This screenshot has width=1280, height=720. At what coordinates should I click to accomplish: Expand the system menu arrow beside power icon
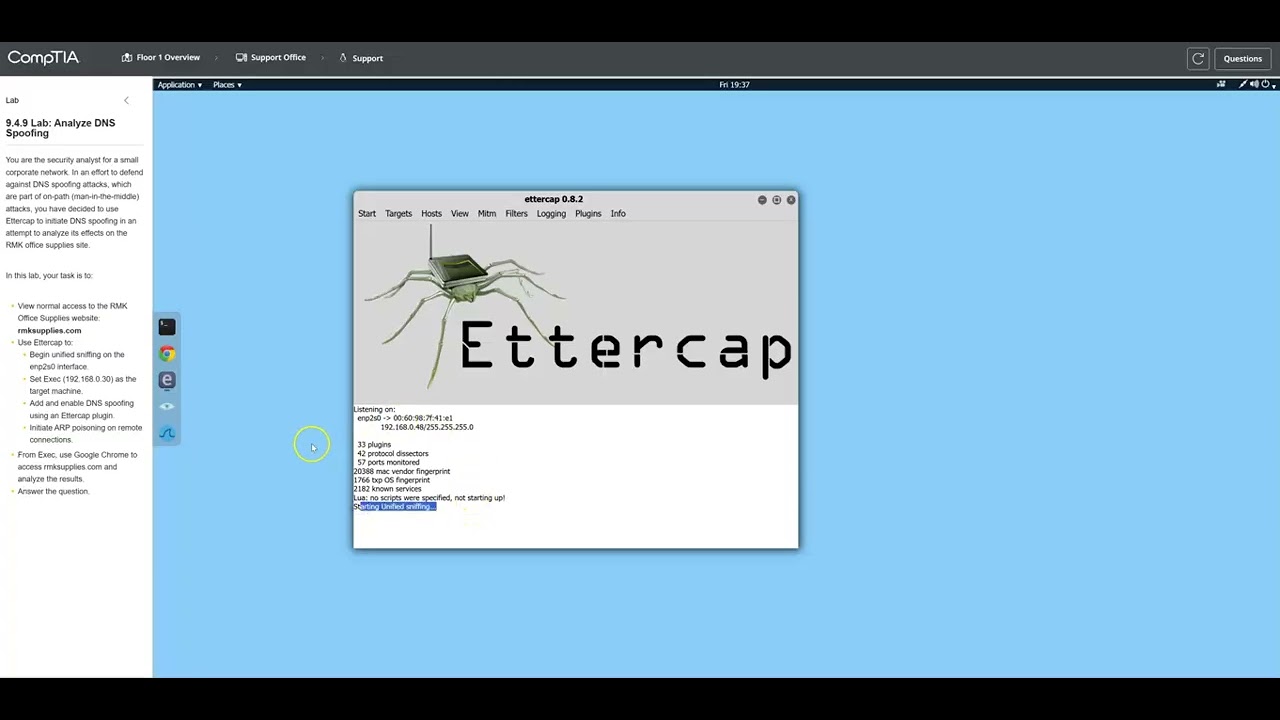[1273, 85]
